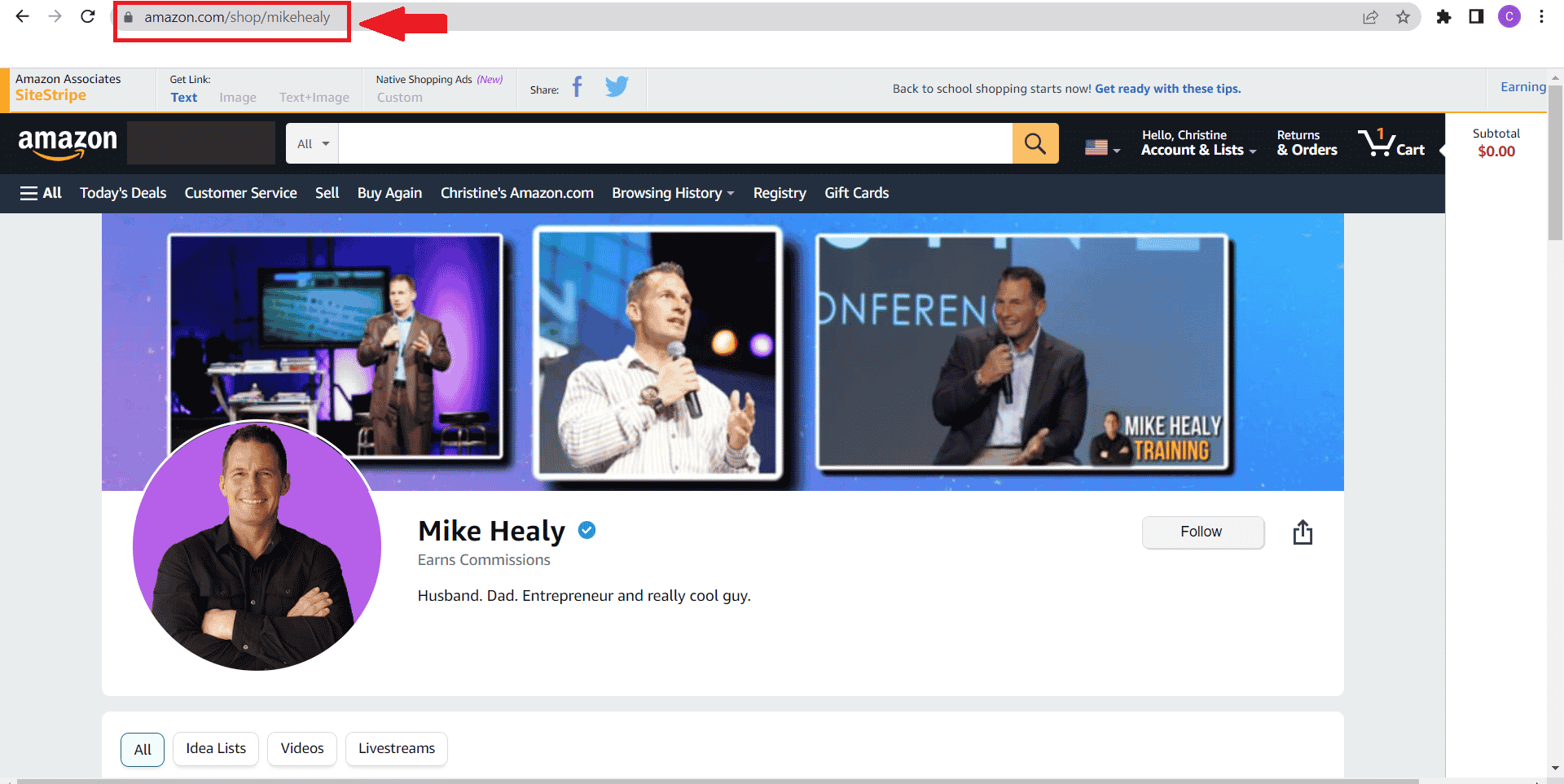Screen dimensions: 1564x784
Task: Click the Amazon Associates SiteStripe label
Action: (68, 87)
